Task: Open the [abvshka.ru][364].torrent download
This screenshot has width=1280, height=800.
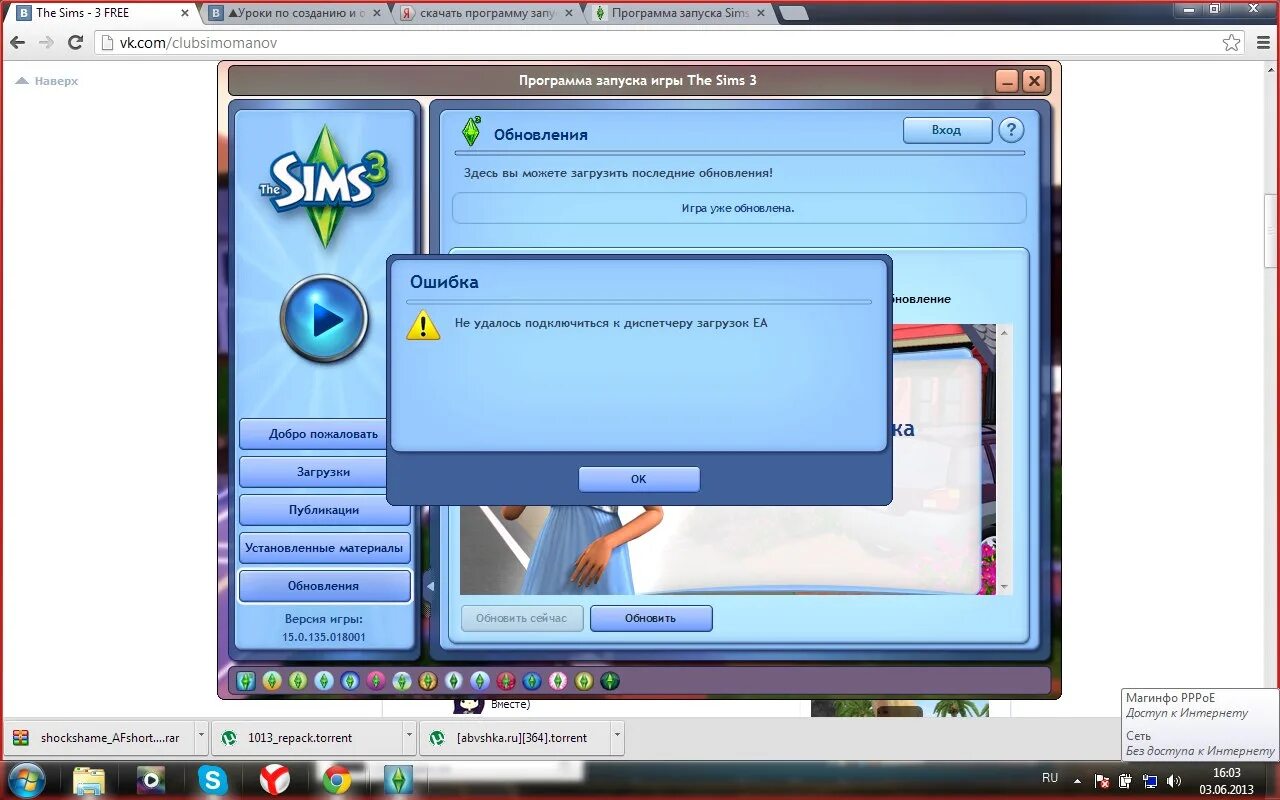Action: pyautogui.click(x=514, y=738)
